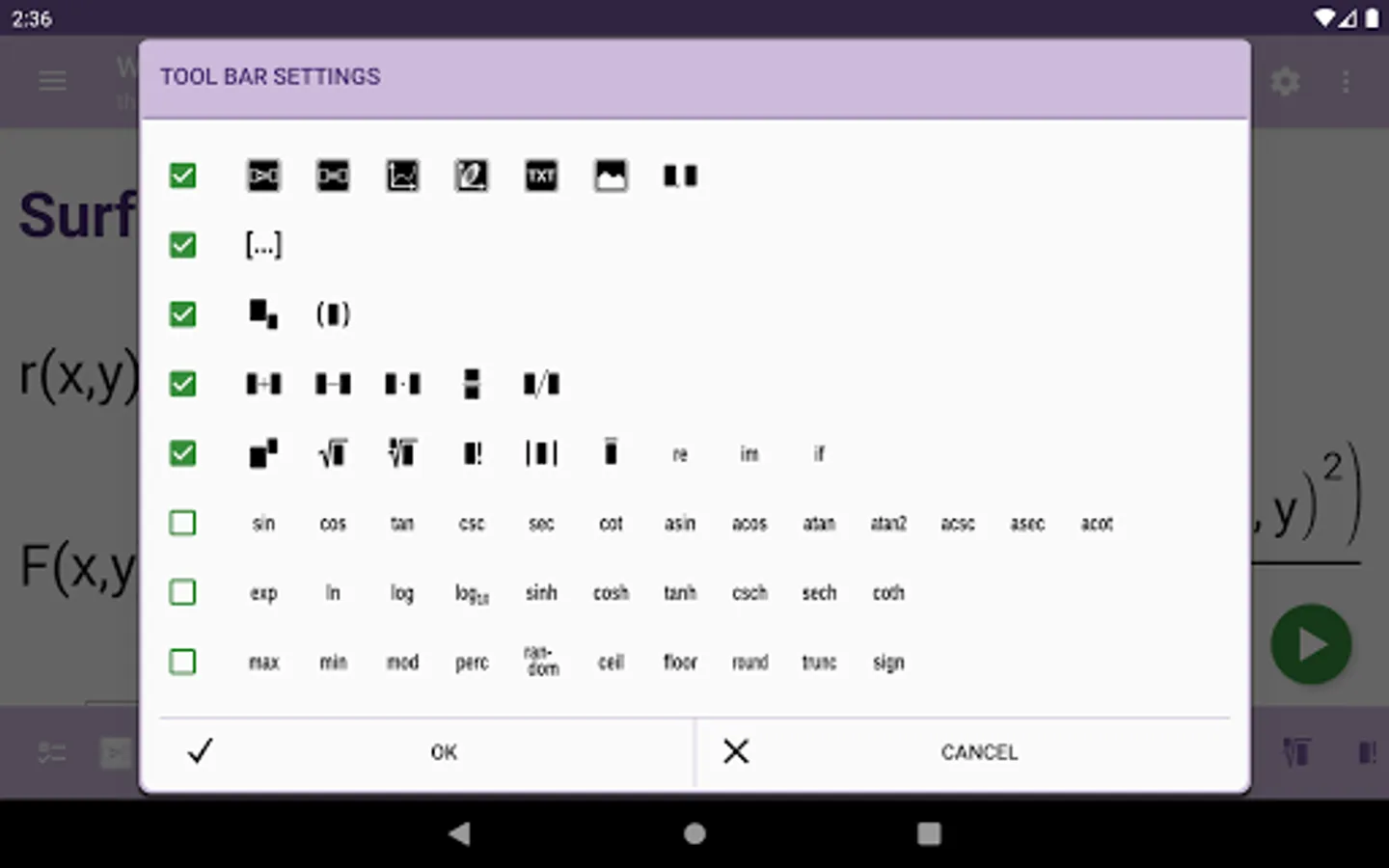The height and width of the screenshot is (868, 1389).
Task: Select the subscript index icon
Action: click(x=263, y=314)
